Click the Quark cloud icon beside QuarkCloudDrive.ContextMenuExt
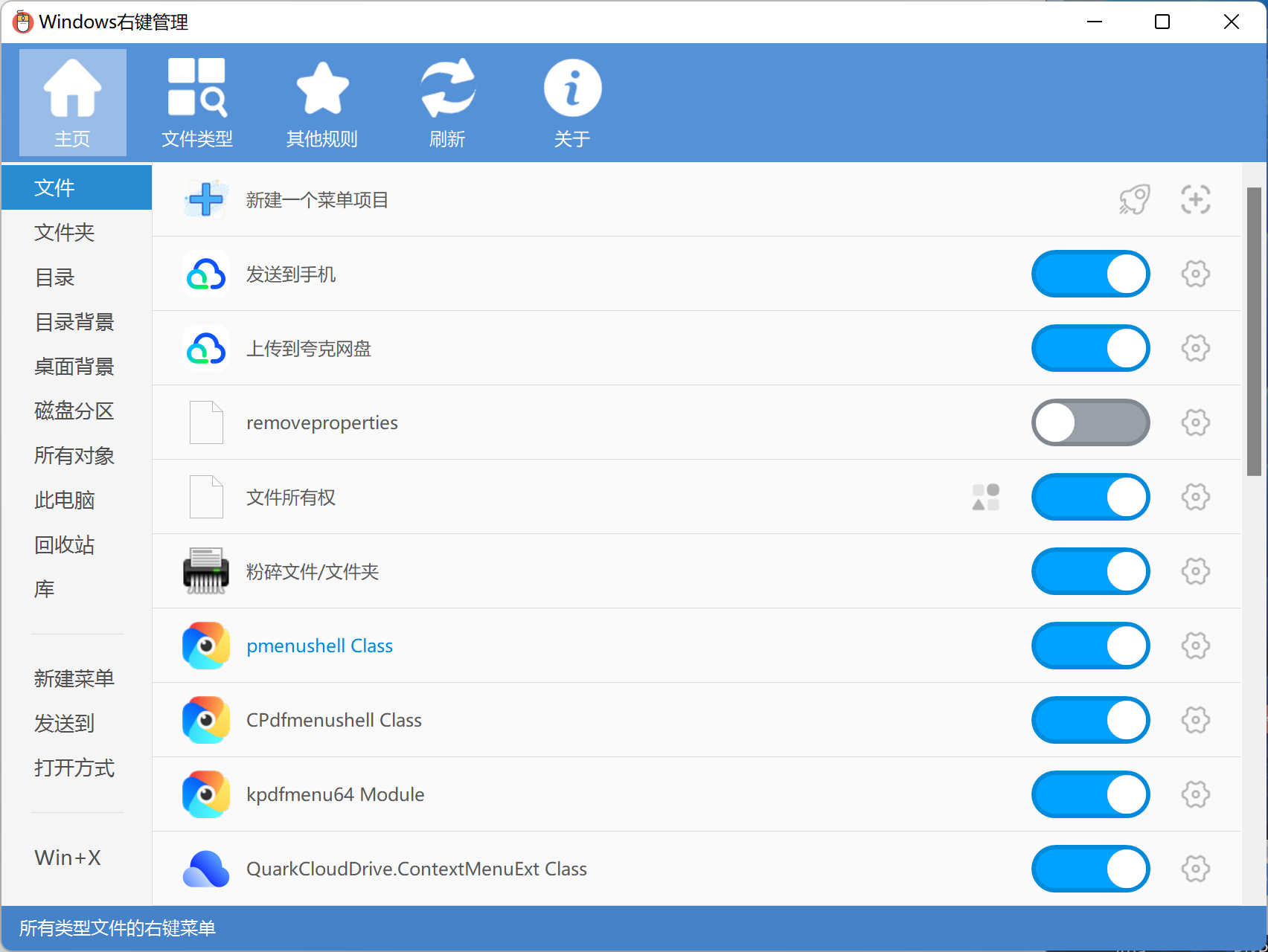1268x952 pixels. (206, 869)
